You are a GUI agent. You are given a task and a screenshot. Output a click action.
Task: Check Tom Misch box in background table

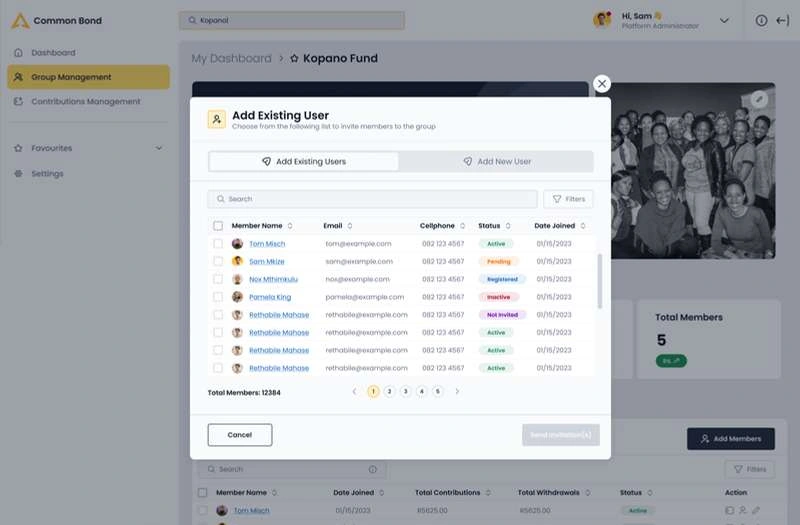[x=203, y=510]
